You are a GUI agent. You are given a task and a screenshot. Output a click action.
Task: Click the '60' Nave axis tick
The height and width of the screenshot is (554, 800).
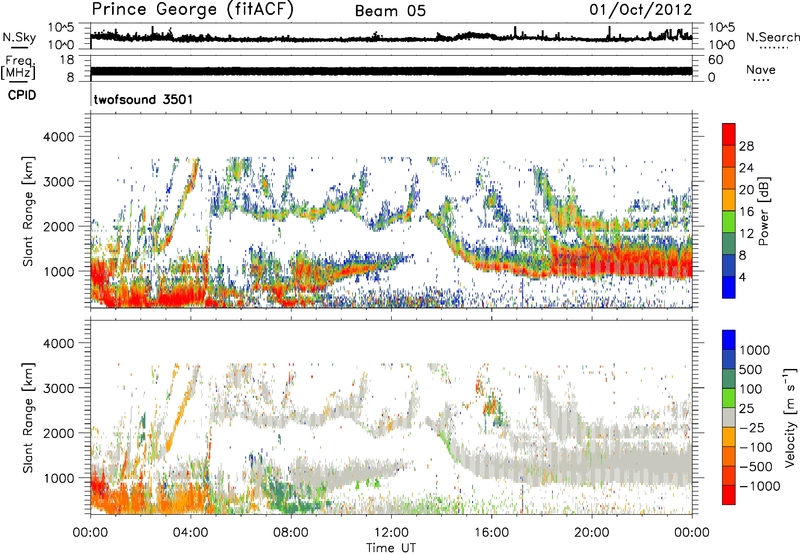715,60
